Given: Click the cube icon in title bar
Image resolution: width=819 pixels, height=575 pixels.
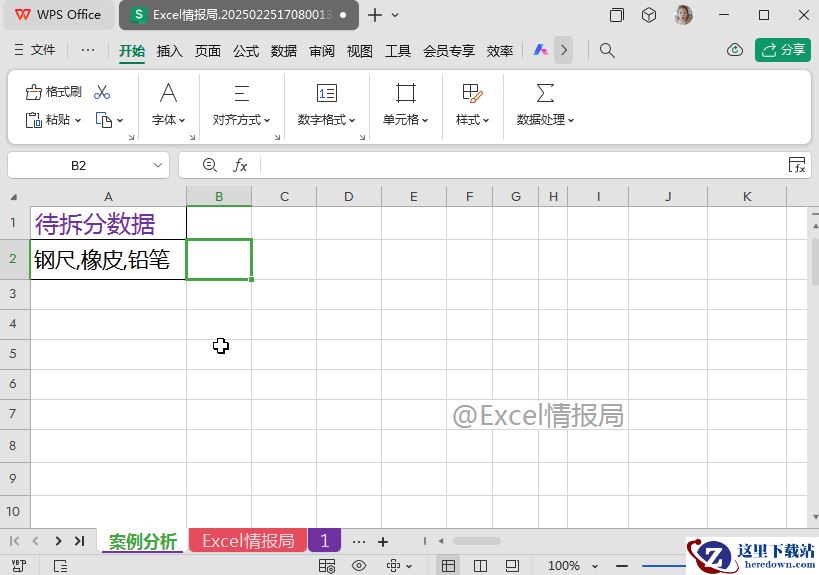Looking at the screenshot, I should 649,15.
